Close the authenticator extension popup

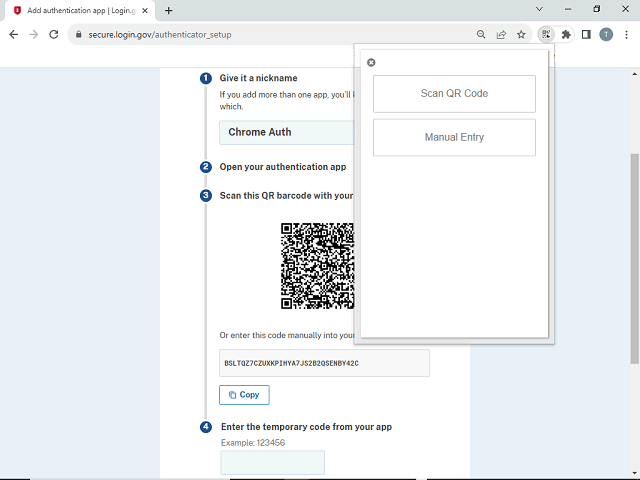371,62
